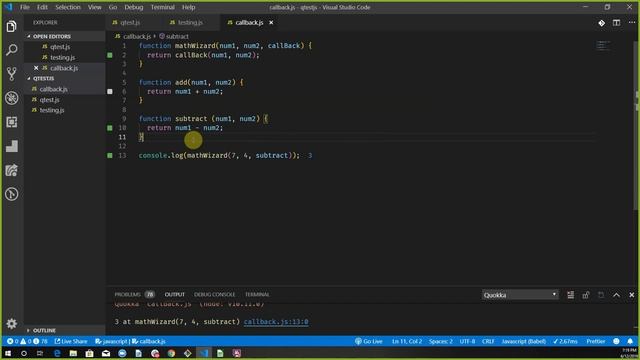Click the code minimap
Viewport: 640px width, 360px height.
click(x=603, y=46)
